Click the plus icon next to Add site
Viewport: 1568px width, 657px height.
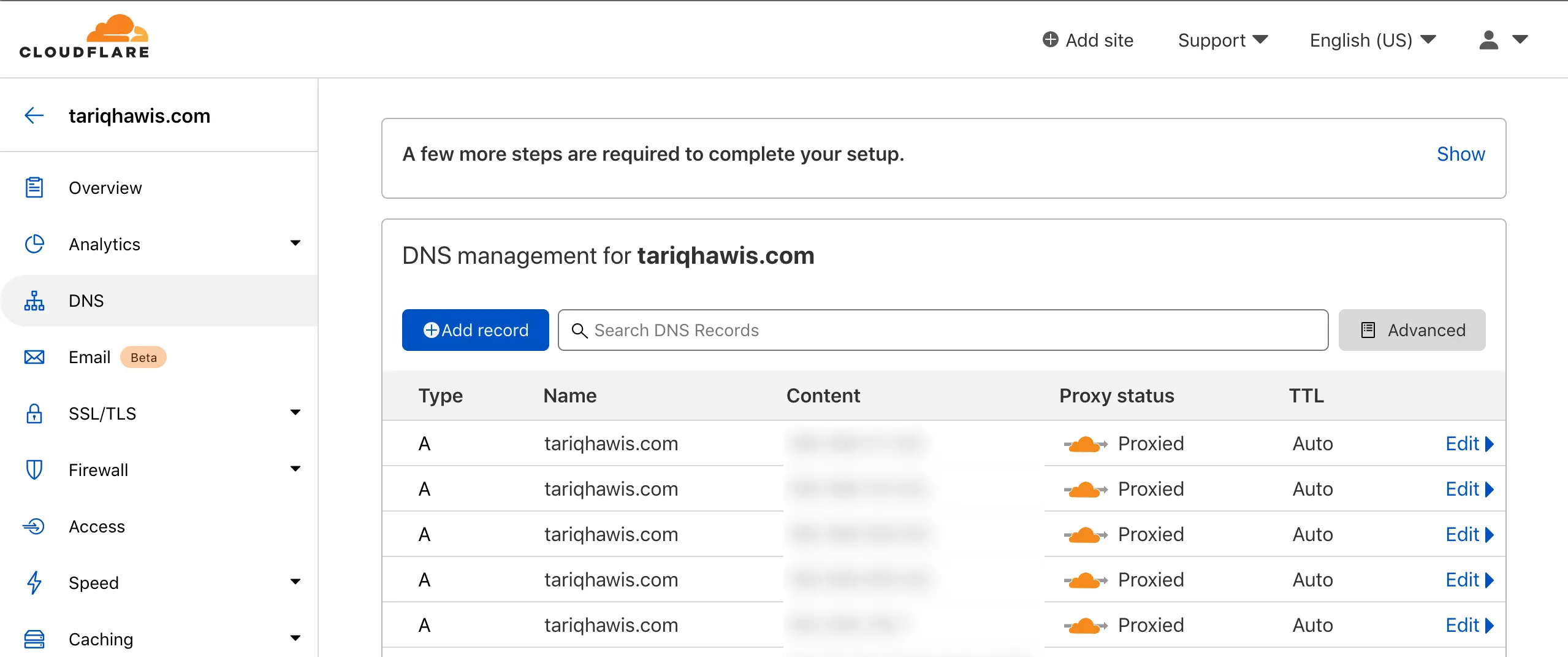click(x=1051, y=40)
